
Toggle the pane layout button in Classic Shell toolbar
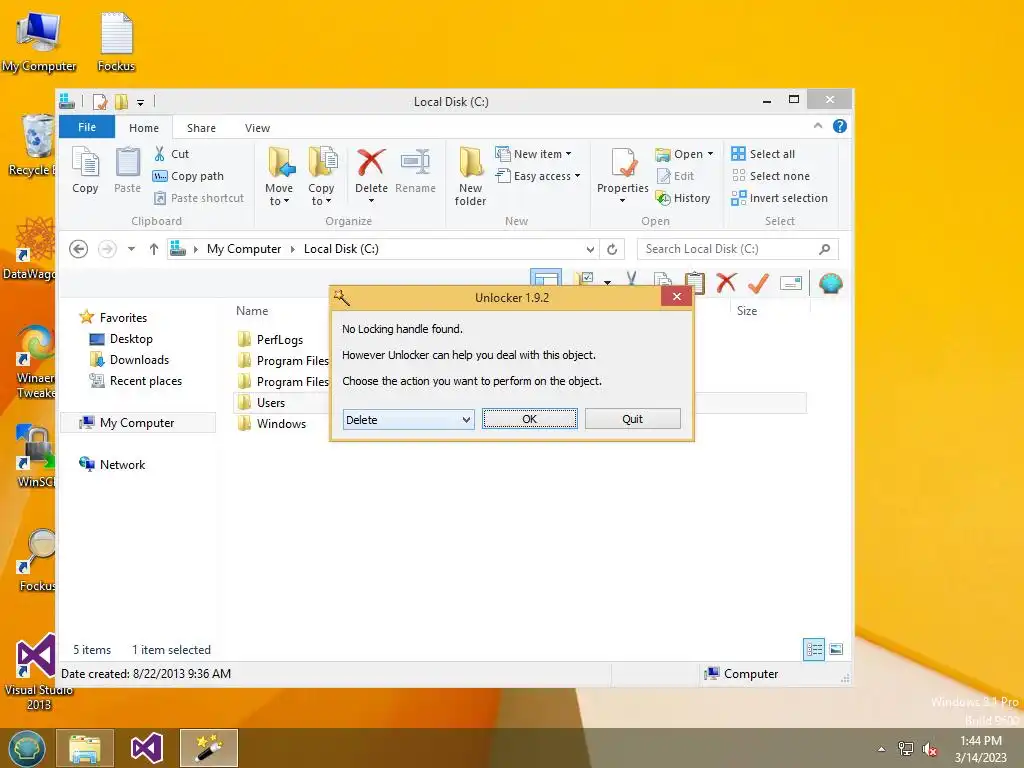coord(545,279)
